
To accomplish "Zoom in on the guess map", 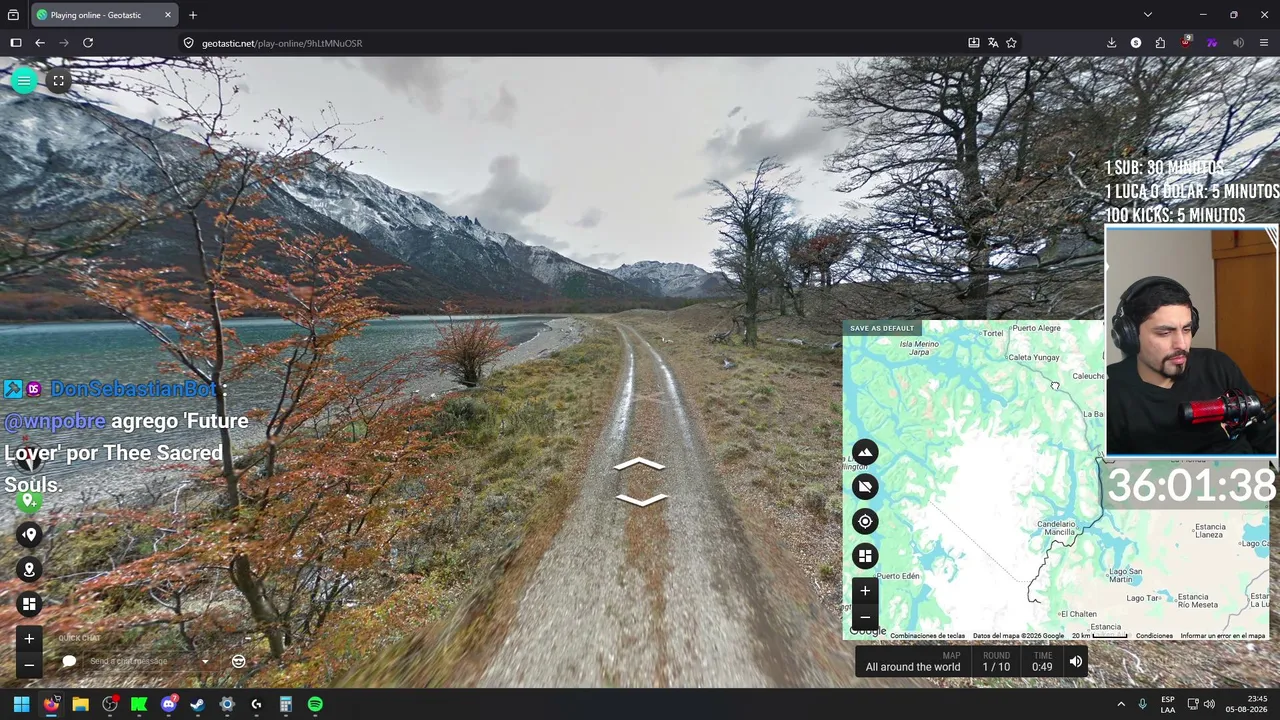I will 865,591.
